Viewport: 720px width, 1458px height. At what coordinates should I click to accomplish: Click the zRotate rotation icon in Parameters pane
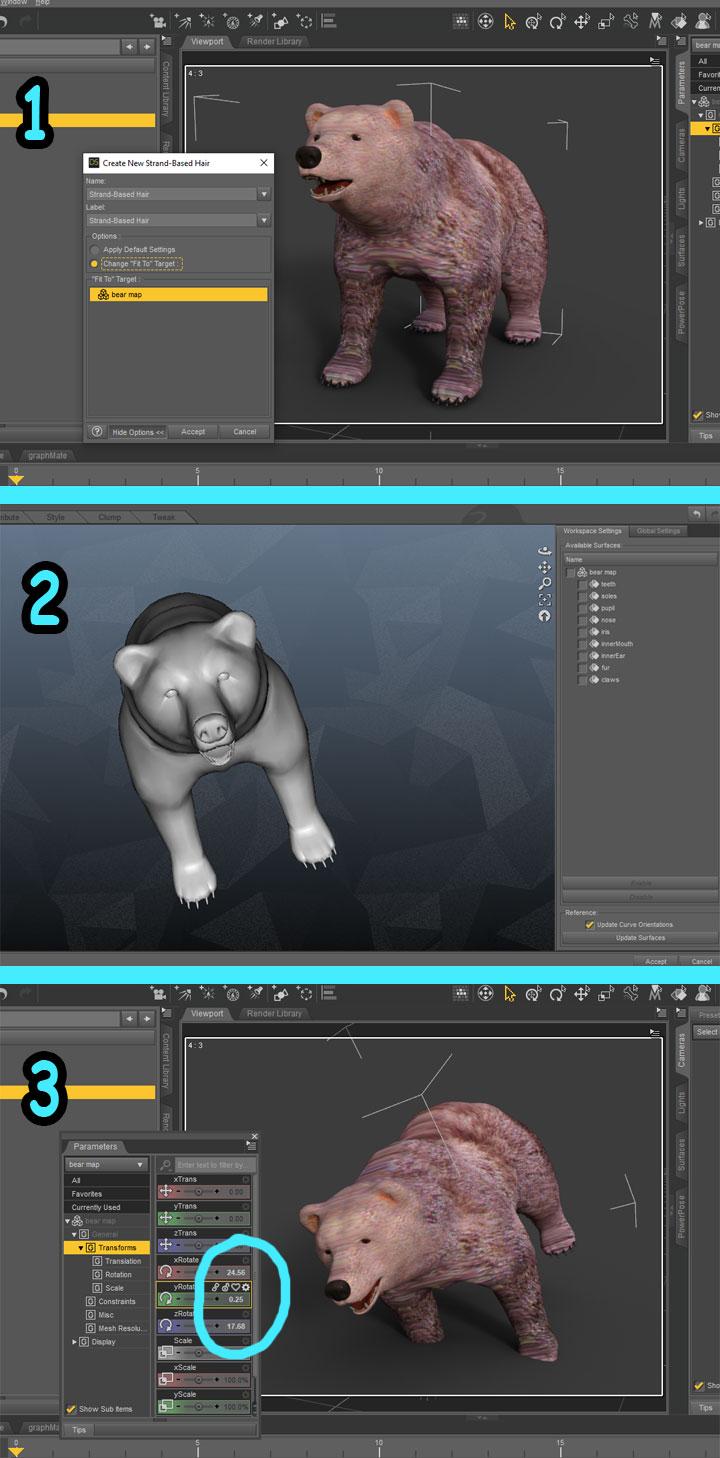click(165, 1325)
